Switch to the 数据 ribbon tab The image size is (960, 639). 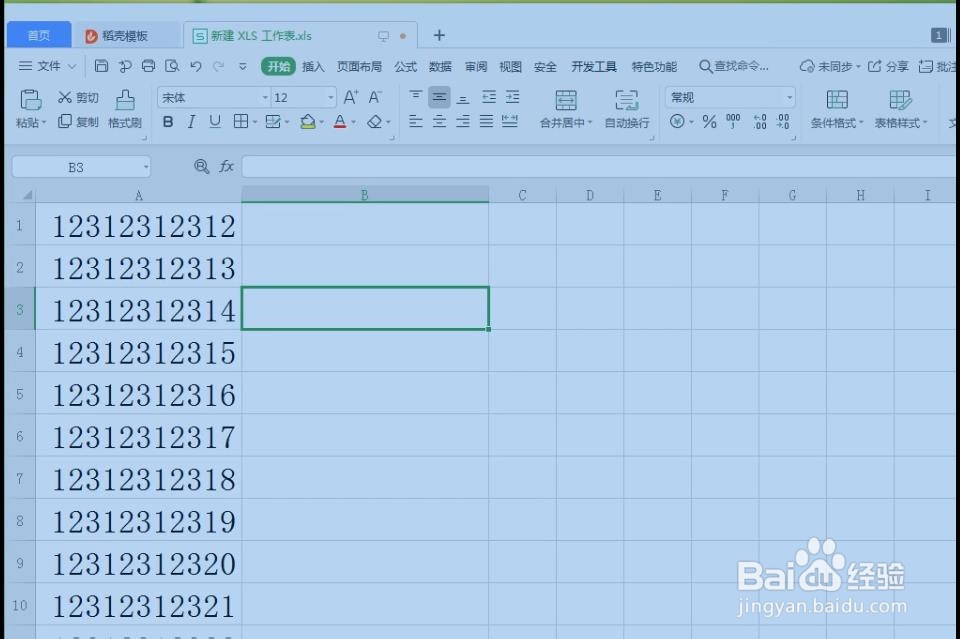pos(440,66)
